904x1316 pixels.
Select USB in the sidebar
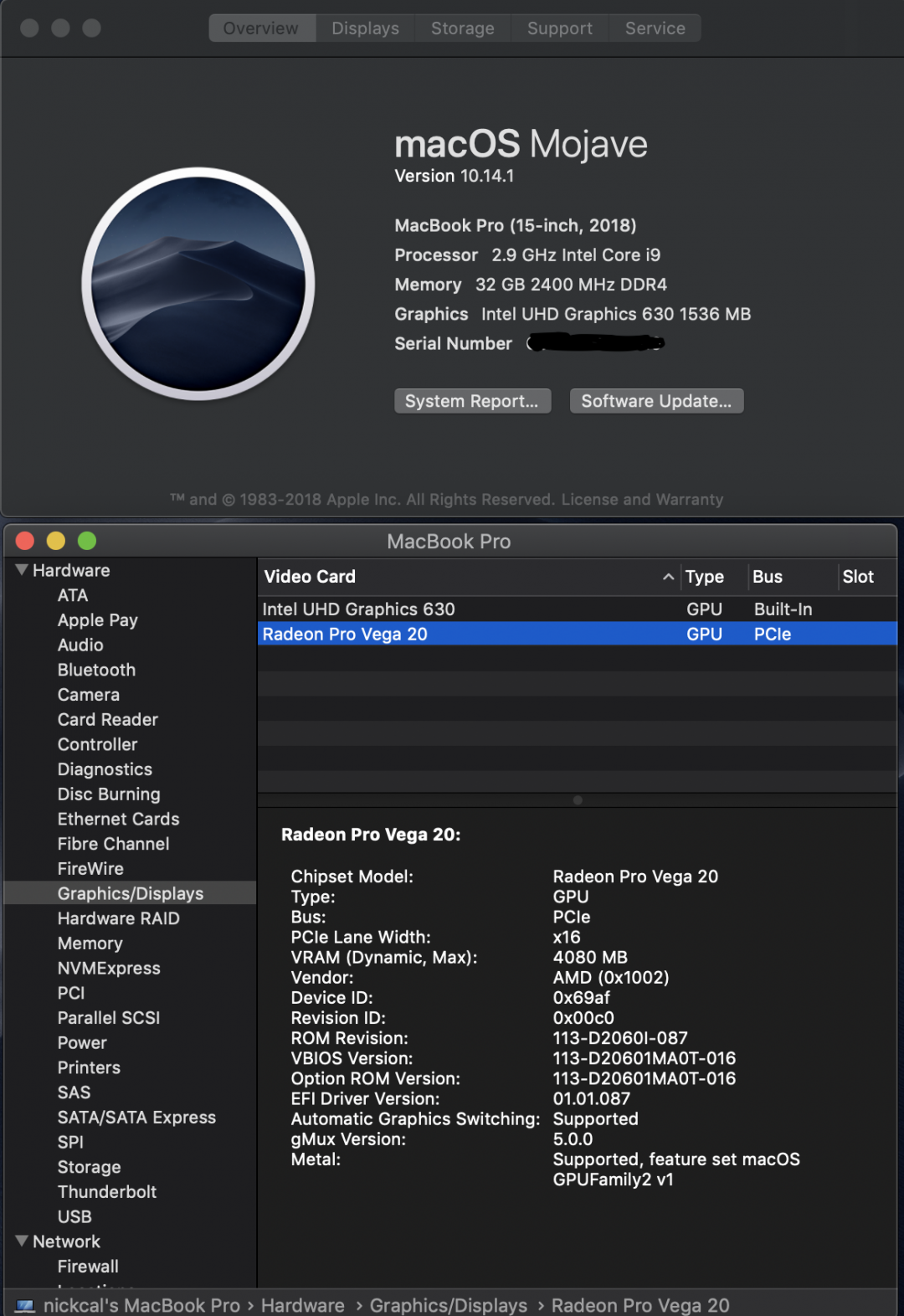[x=74, y=1216]
